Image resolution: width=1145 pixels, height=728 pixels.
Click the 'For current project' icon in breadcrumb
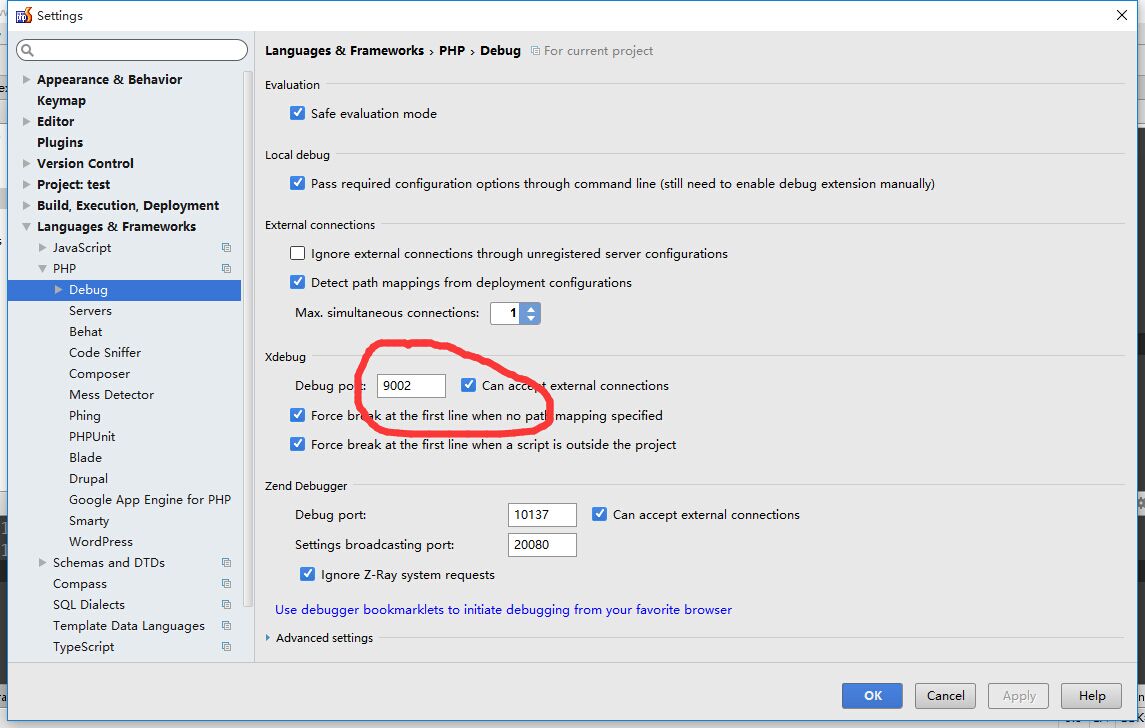pos(535,50)
